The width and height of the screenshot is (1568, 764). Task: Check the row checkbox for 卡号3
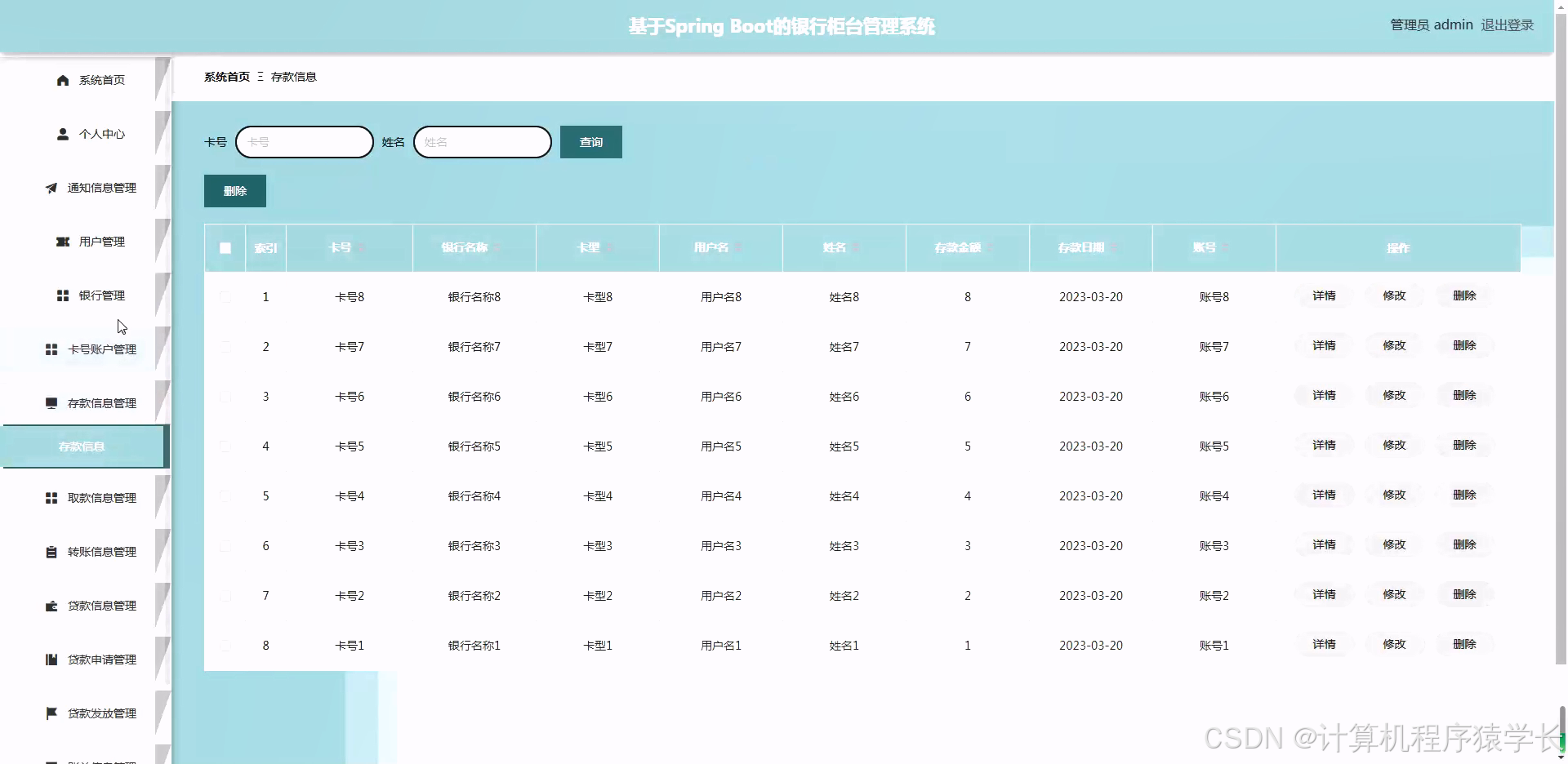tap(225, 546)
